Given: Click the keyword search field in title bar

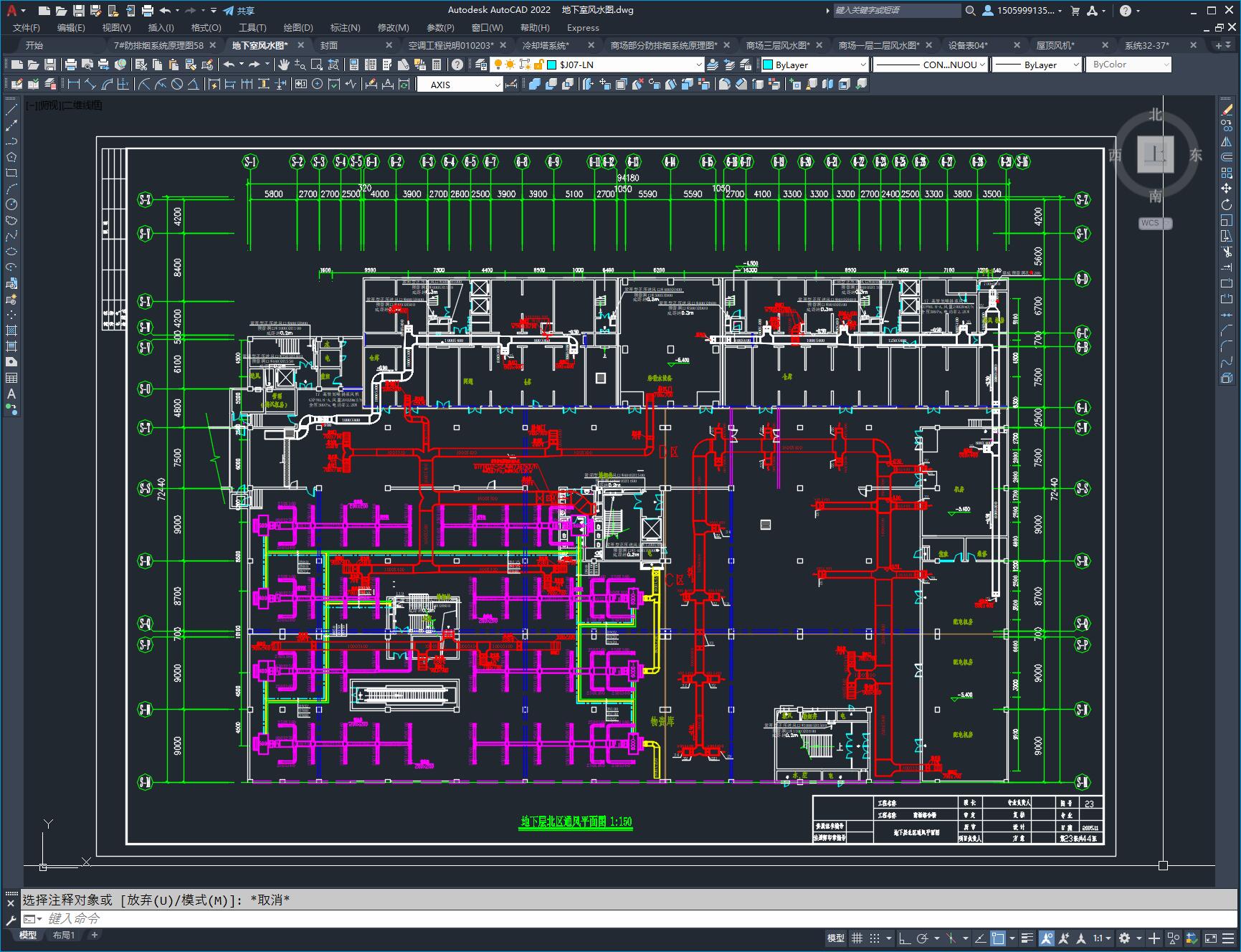Looking at the screenshot, I should [x=896, y=10].
